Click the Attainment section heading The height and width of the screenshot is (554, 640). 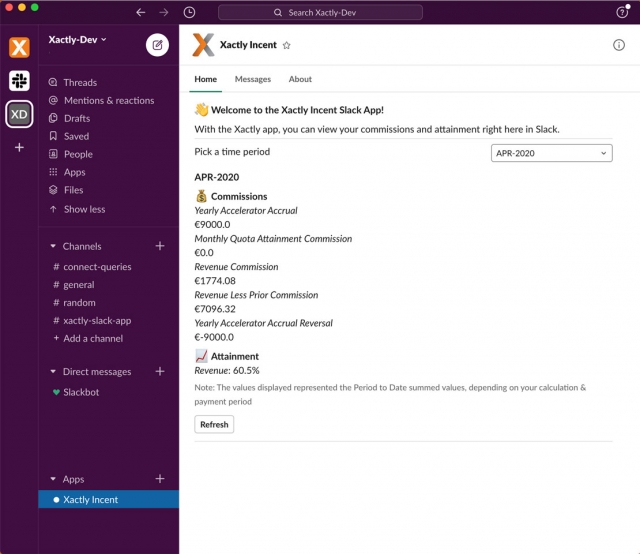[x=234, y=356]
